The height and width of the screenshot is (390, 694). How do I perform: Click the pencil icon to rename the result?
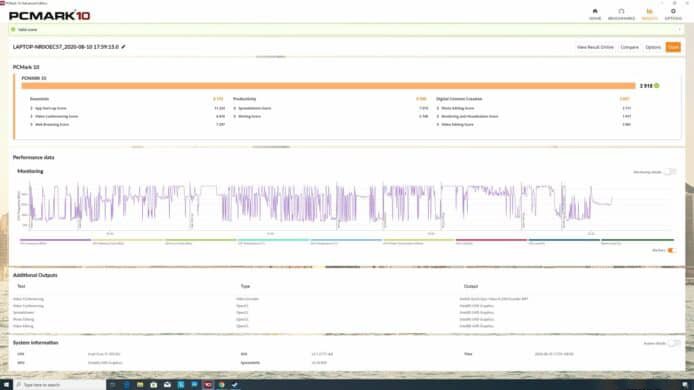coord(123,46)
